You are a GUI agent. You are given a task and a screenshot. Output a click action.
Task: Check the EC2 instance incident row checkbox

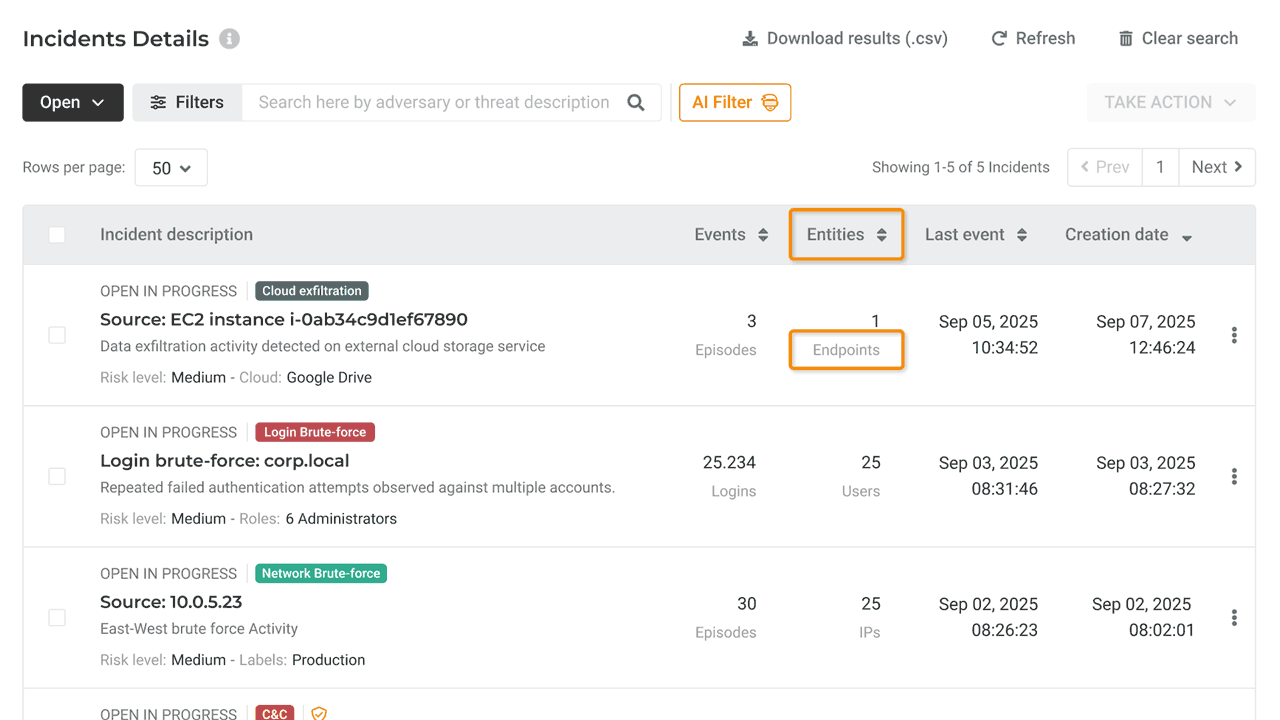[x=57, y=335]
